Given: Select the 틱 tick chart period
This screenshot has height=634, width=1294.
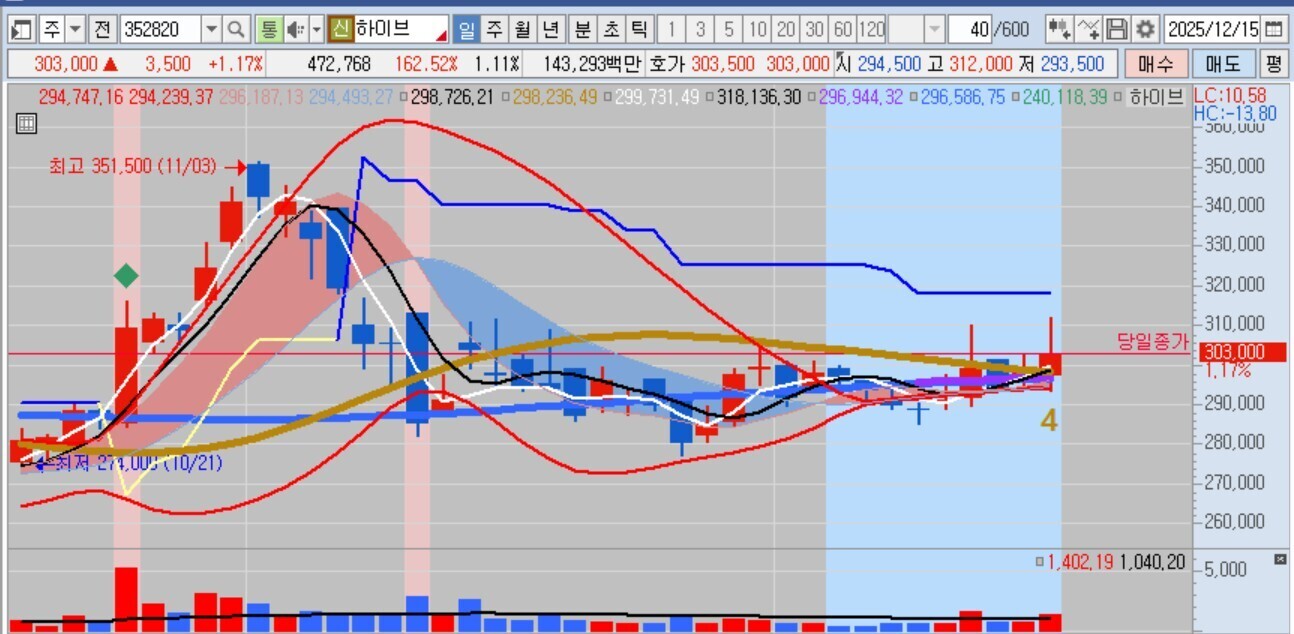Looking at the screenshot, I should (x=640, y=29).
